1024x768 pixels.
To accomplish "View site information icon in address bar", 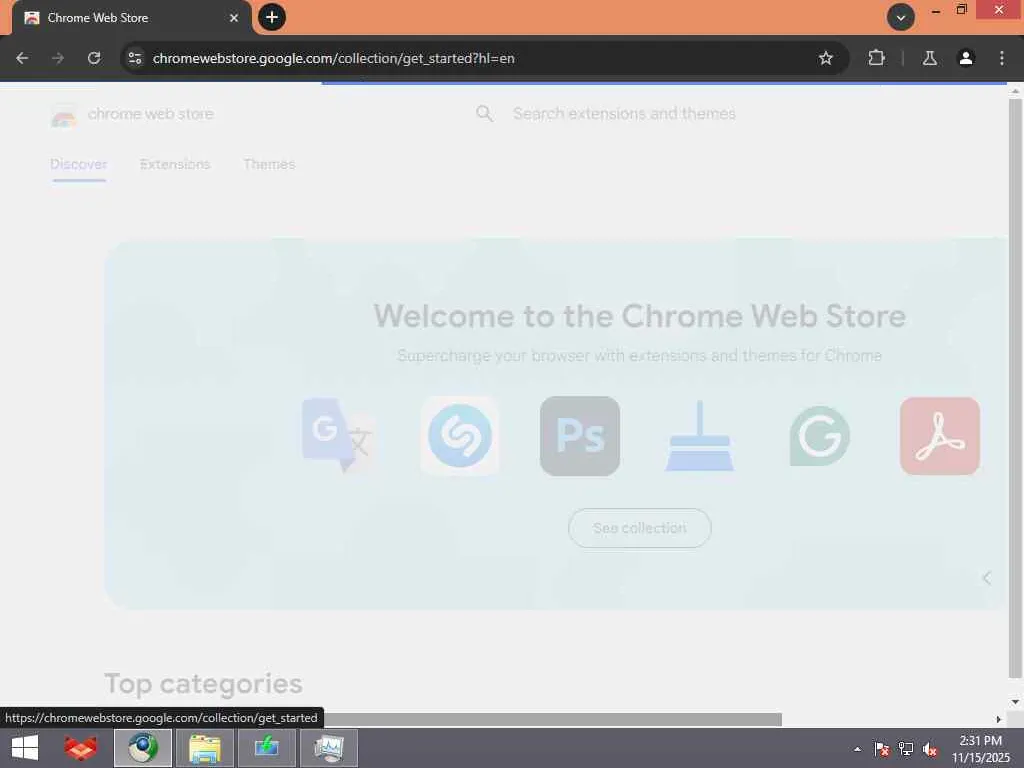I will tap(135, 58).
